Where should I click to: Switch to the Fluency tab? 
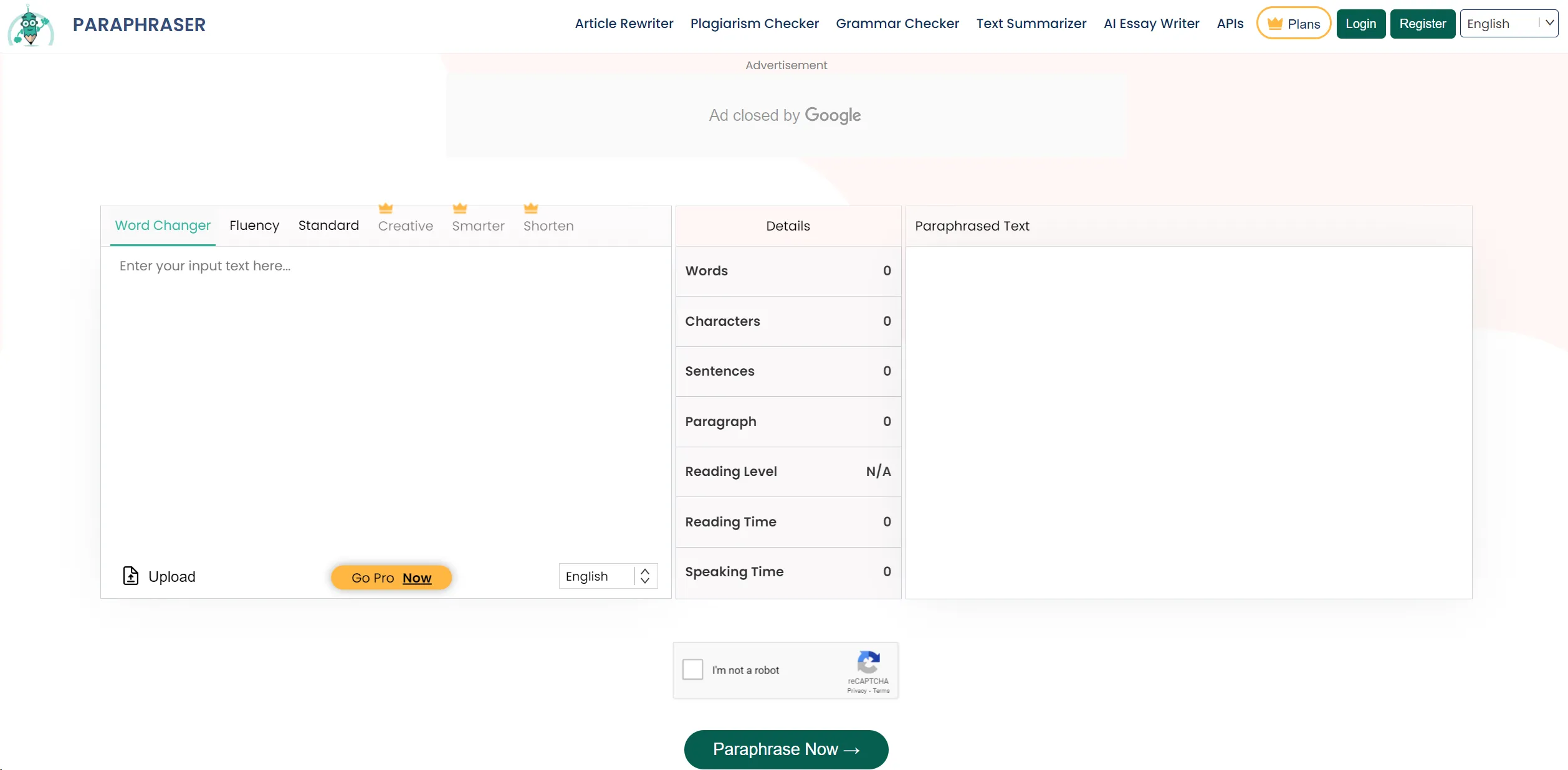254,226
